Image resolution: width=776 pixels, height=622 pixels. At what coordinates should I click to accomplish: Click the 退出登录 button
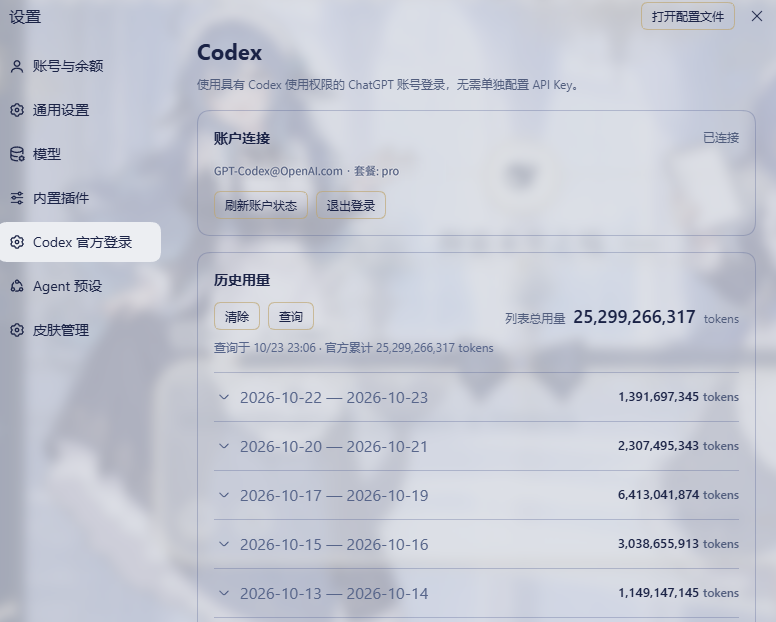point(351,205)
